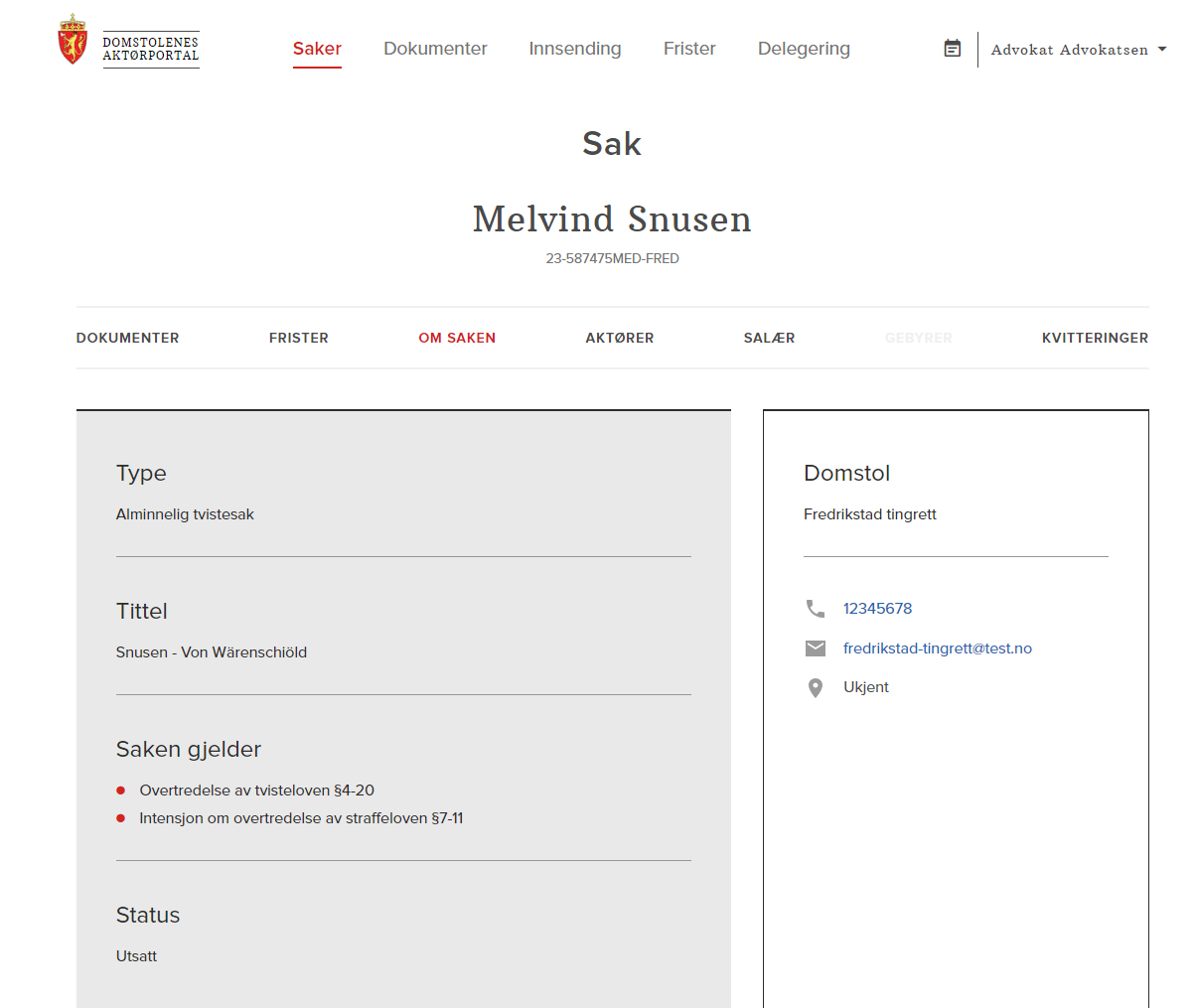Click the fredrikstad-tingrett@test.no email link
1196x1008 pixels.
938,648
